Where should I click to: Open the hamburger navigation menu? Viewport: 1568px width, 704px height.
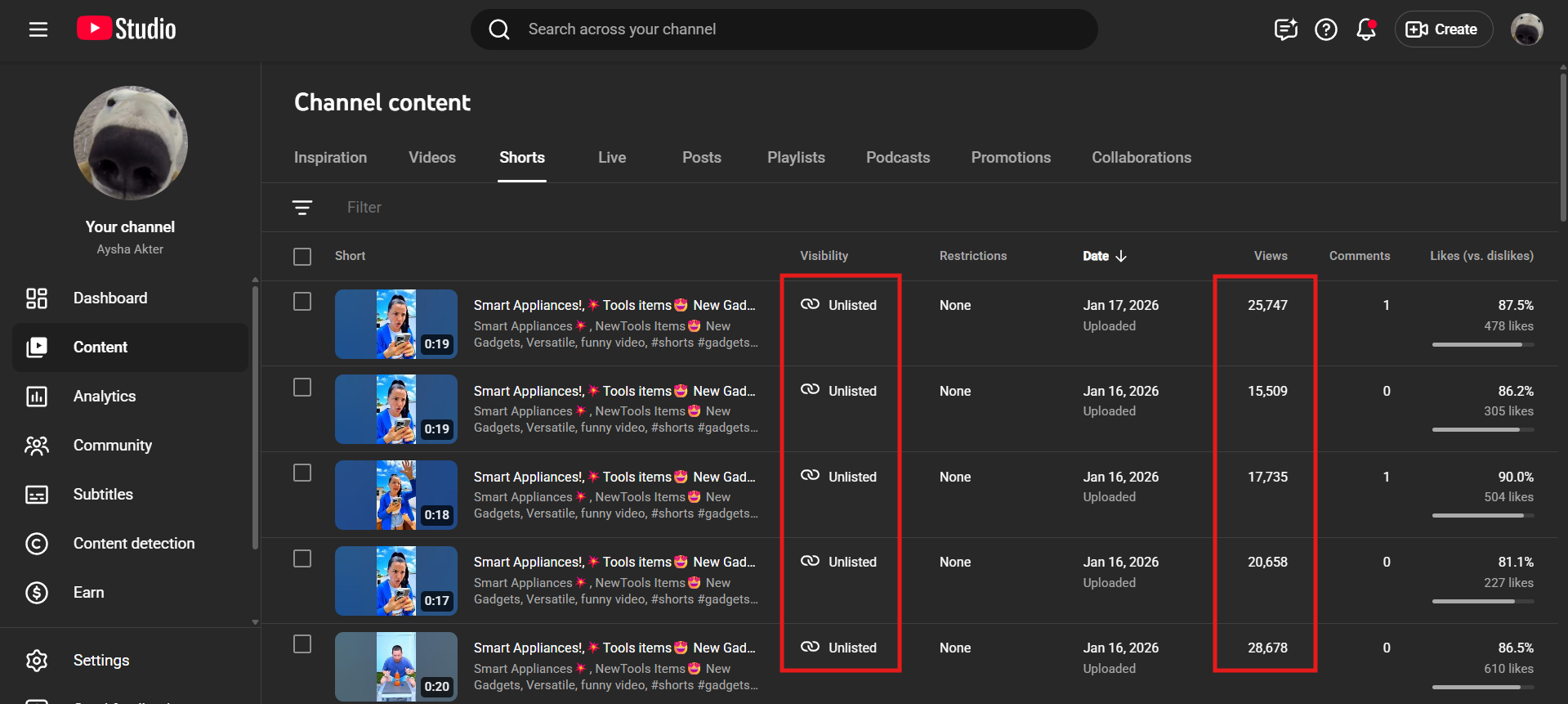pyautogui.click(x=38, y=29)
